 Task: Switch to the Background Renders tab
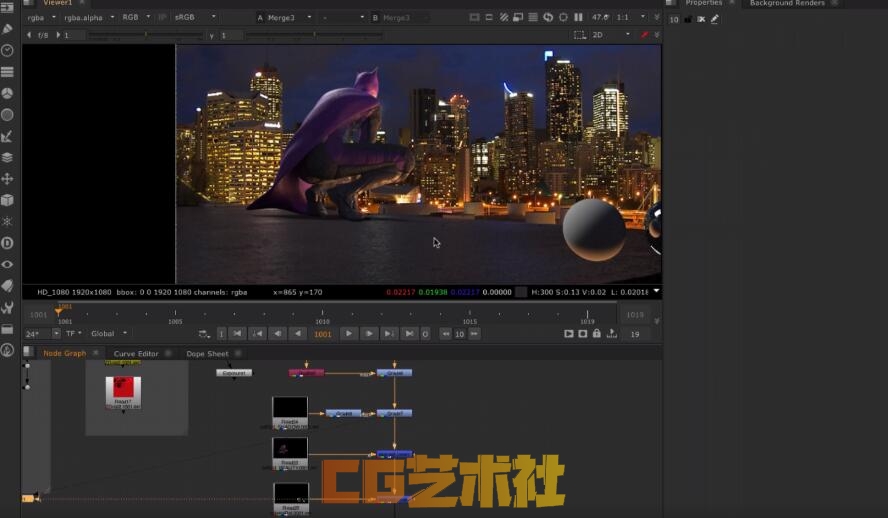tap(787, 3)
